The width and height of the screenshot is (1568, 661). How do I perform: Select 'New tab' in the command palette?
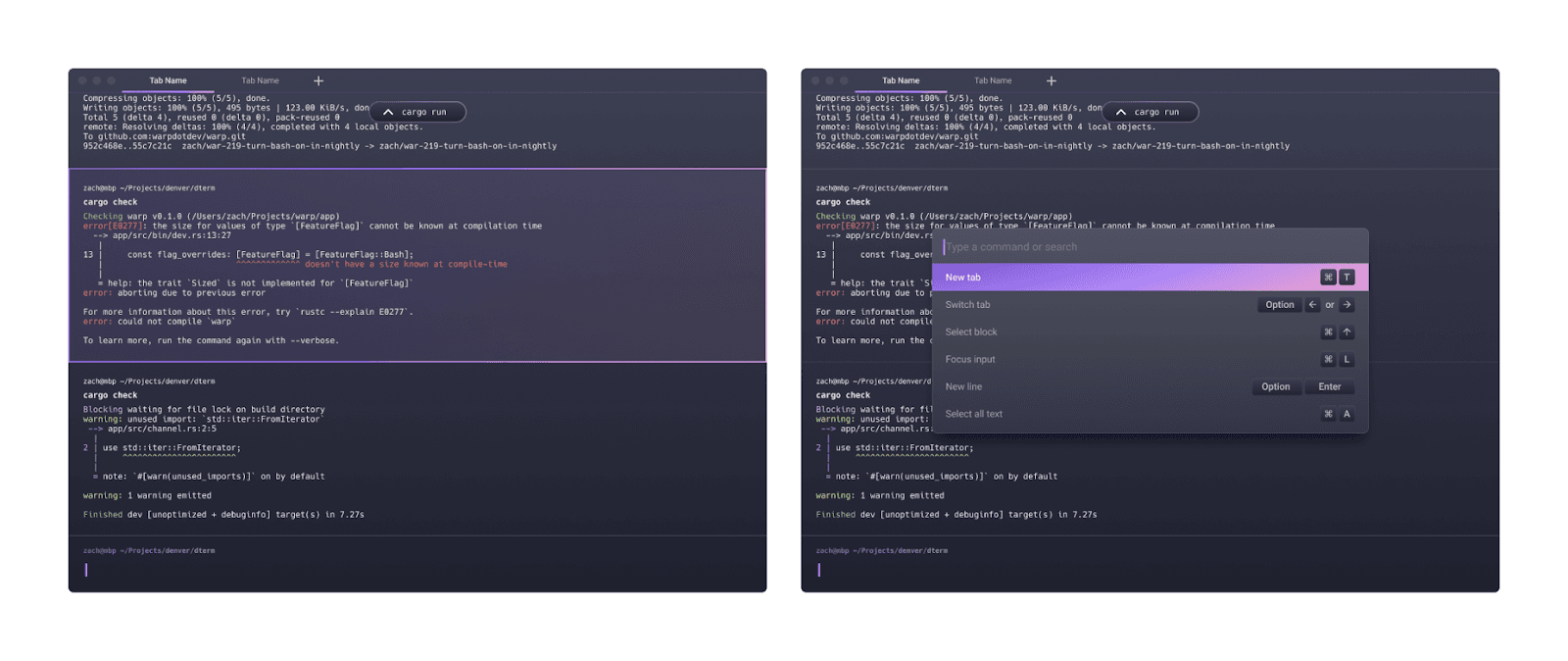click(963, 278)
